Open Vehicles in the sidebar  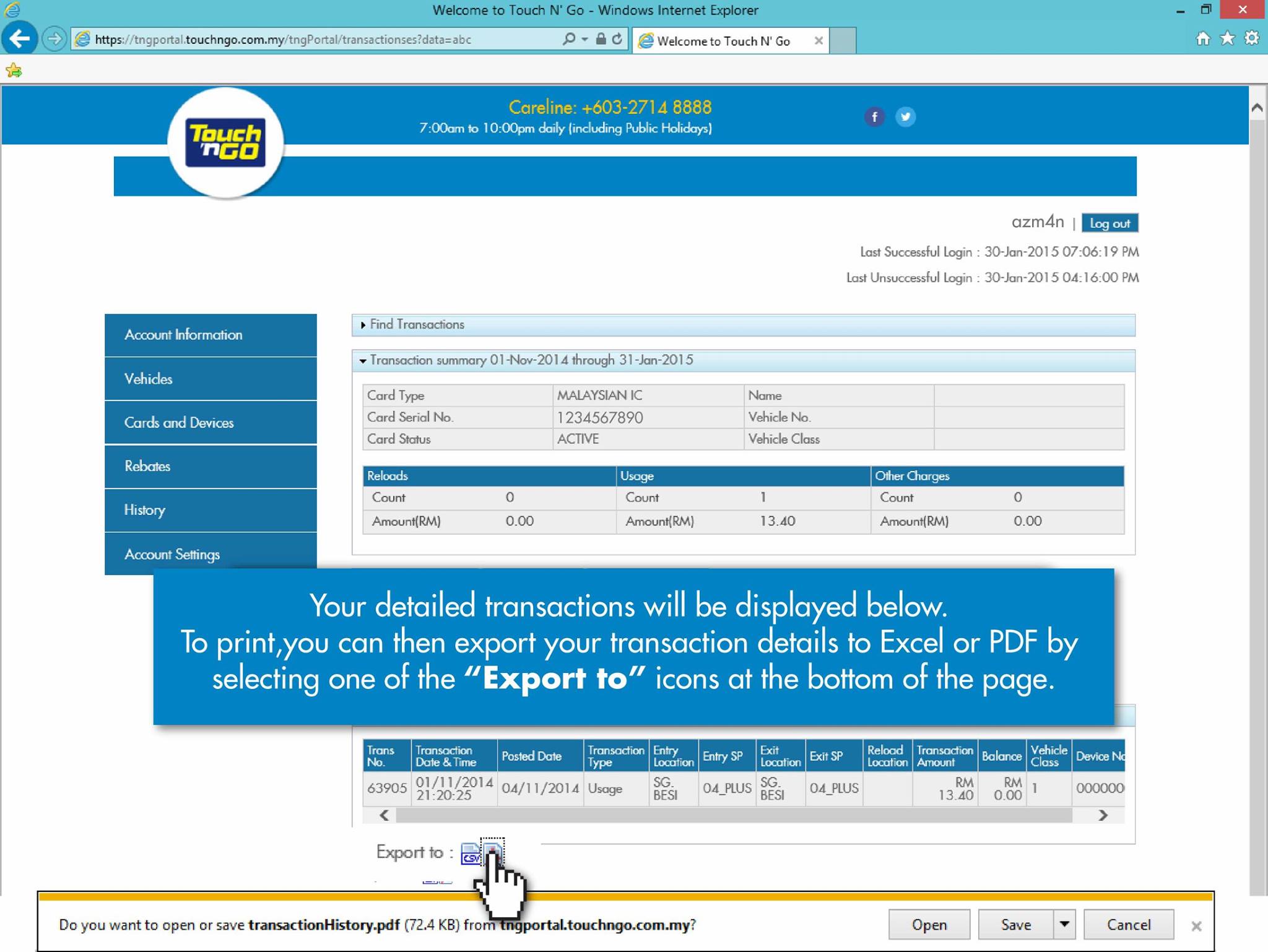tap(211, 379)
